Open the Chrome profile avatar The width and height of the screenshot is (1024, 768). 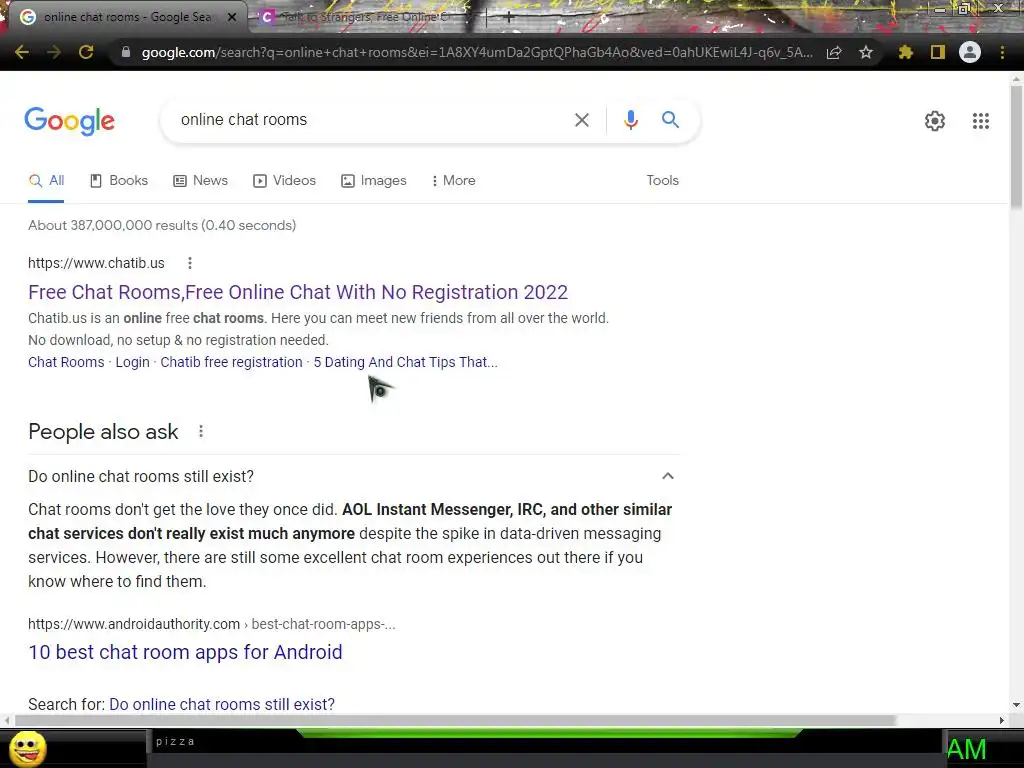[970, 52]
